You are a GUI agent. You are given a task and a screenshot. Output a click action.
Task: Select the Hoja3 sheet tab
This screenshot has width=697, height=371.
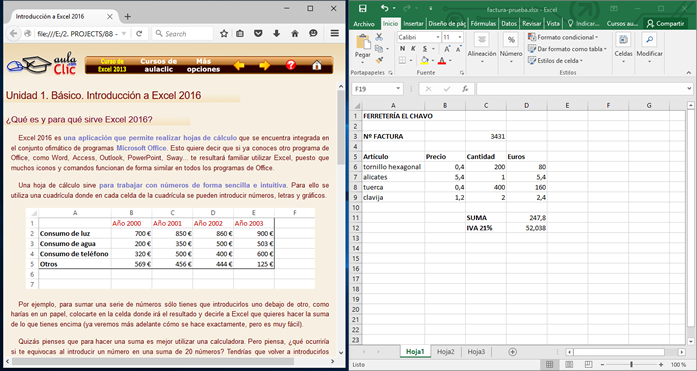tap(476, 351)
